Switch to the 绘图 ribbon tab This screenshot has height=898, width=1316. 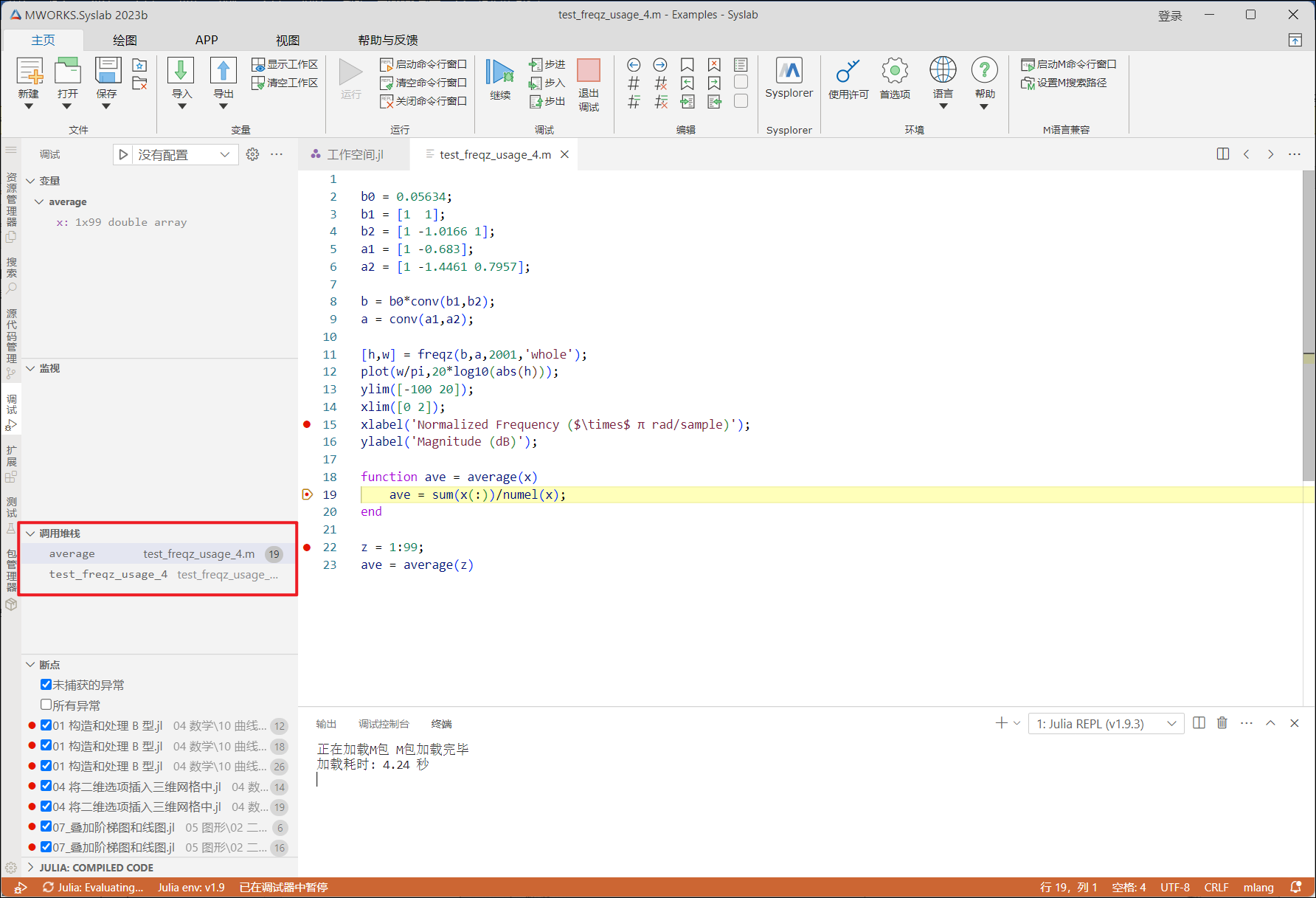pyautogui.click(x=125, y=40)
